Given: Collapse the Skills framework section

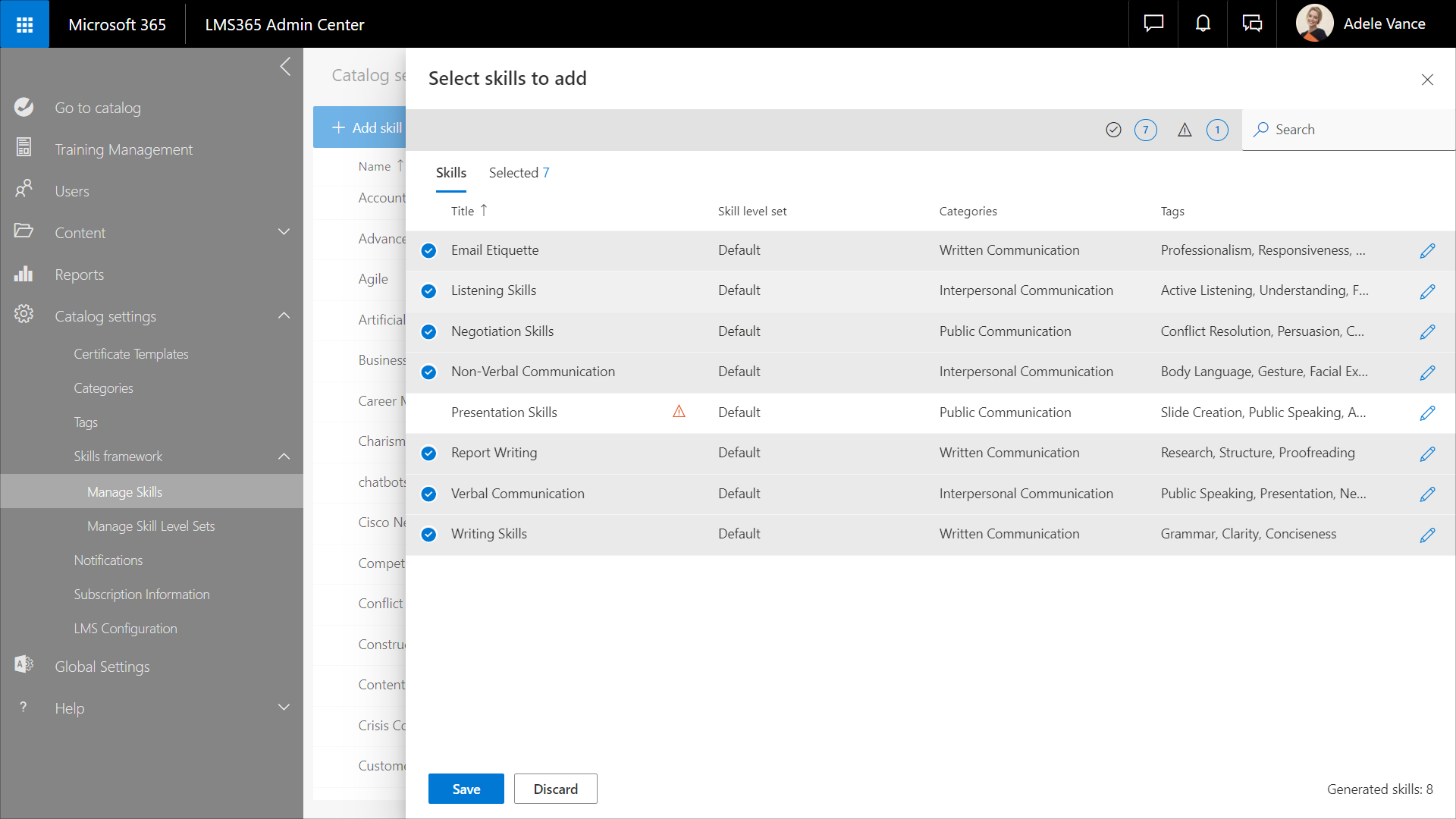Looking at the screenshot, I should point(284,457).
